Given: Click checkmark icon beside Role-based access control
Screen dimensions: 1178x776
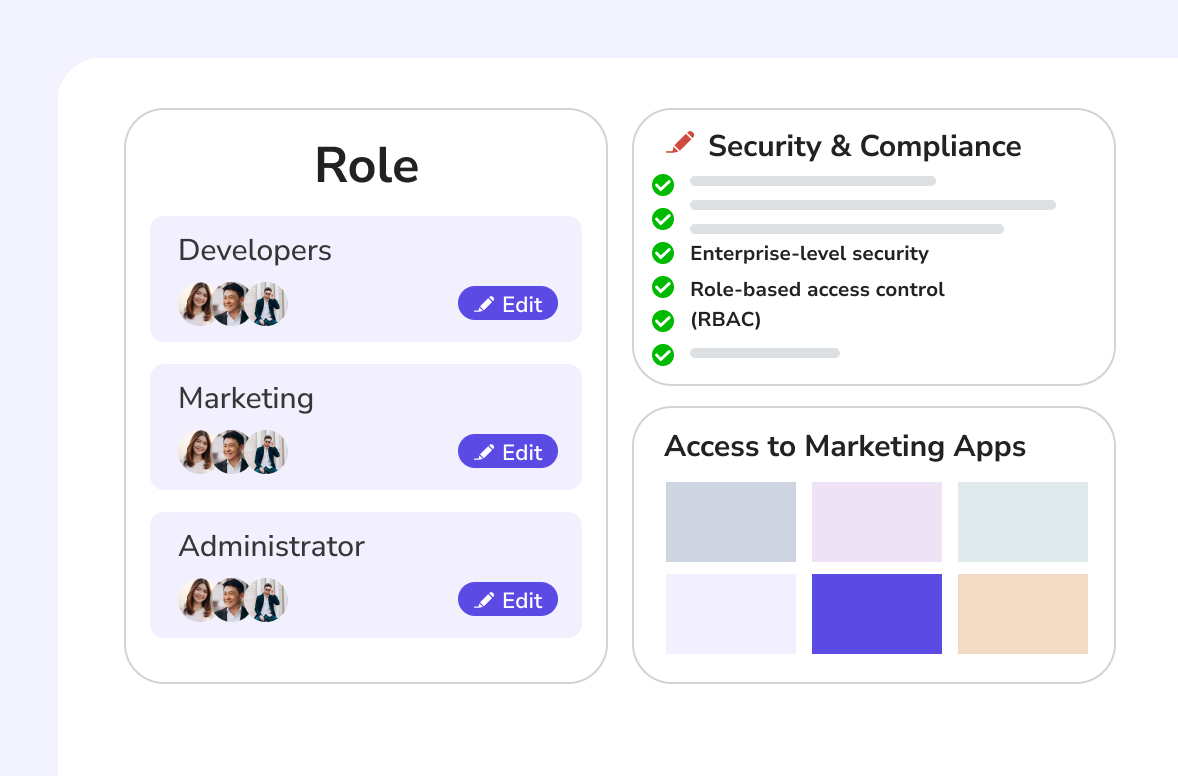Looking at the screenshot, I should (662, 287).
